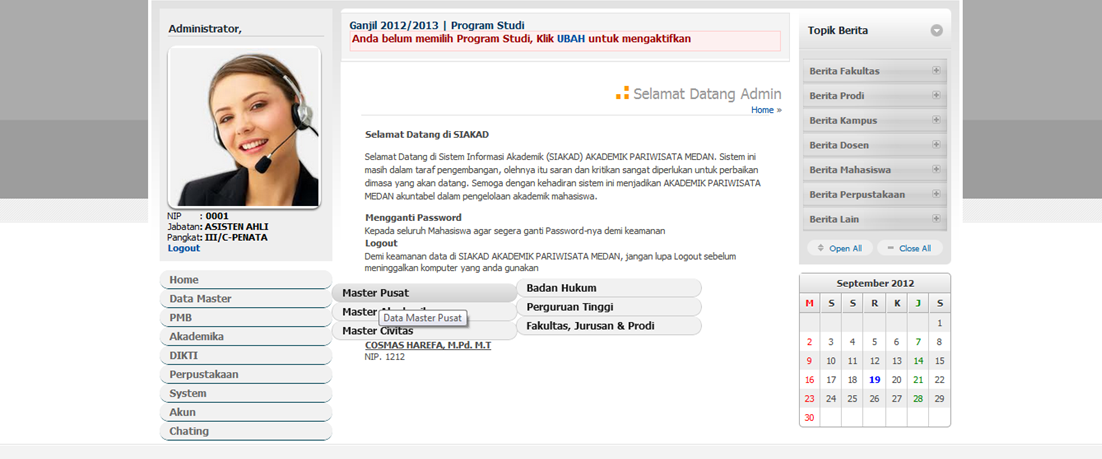Open the Akademika sidebar menu
This screenshot has width=1102, height=459.
coord(245,337)
